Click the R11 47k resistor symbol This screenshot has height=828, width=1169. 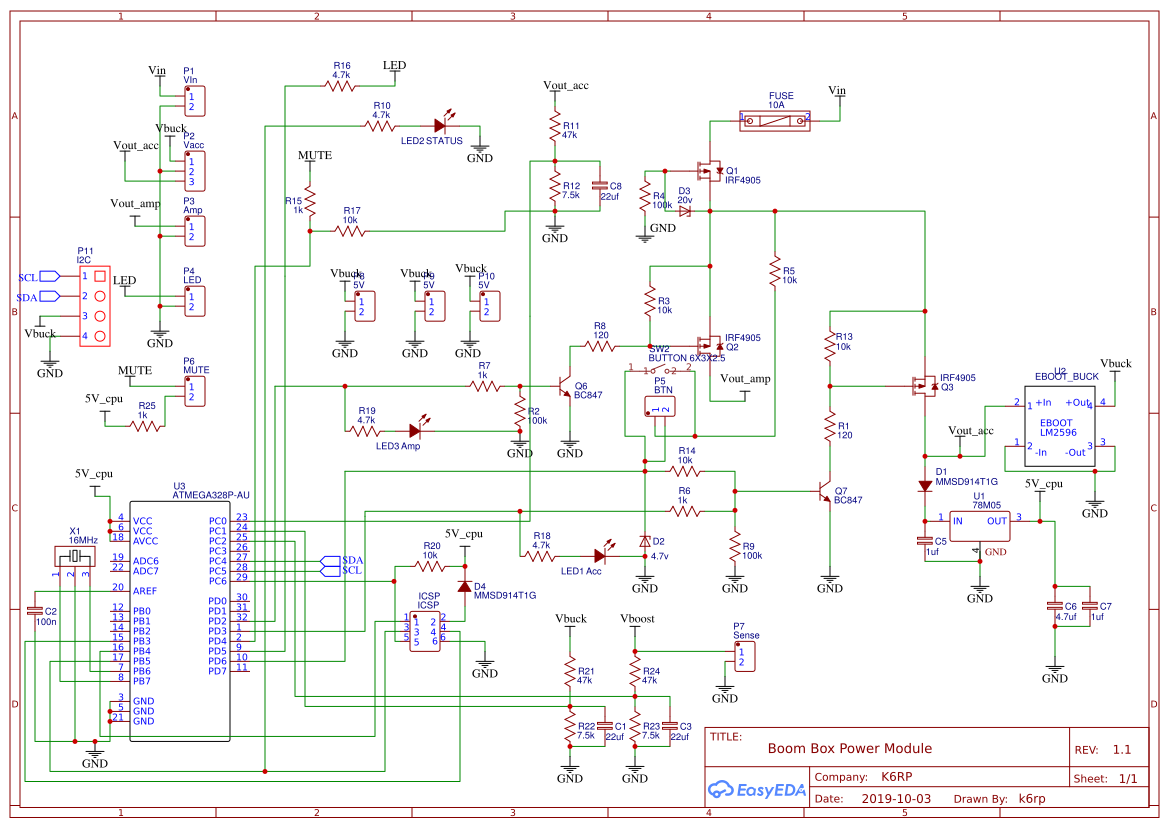(x=555, y=127)
